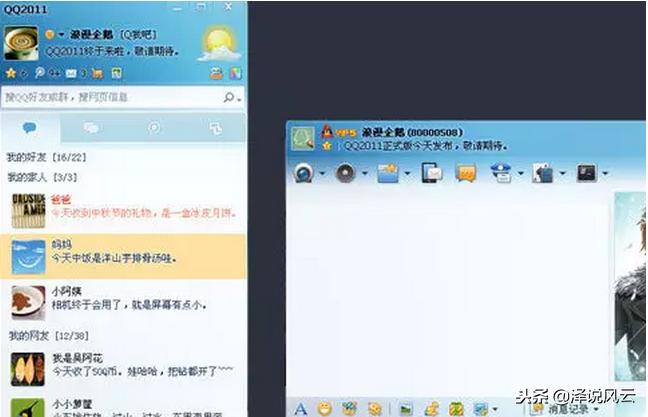The image size is (648, 417).
Task: Expand the 我的好友 [16/22] group
Action: click(47, 157)
